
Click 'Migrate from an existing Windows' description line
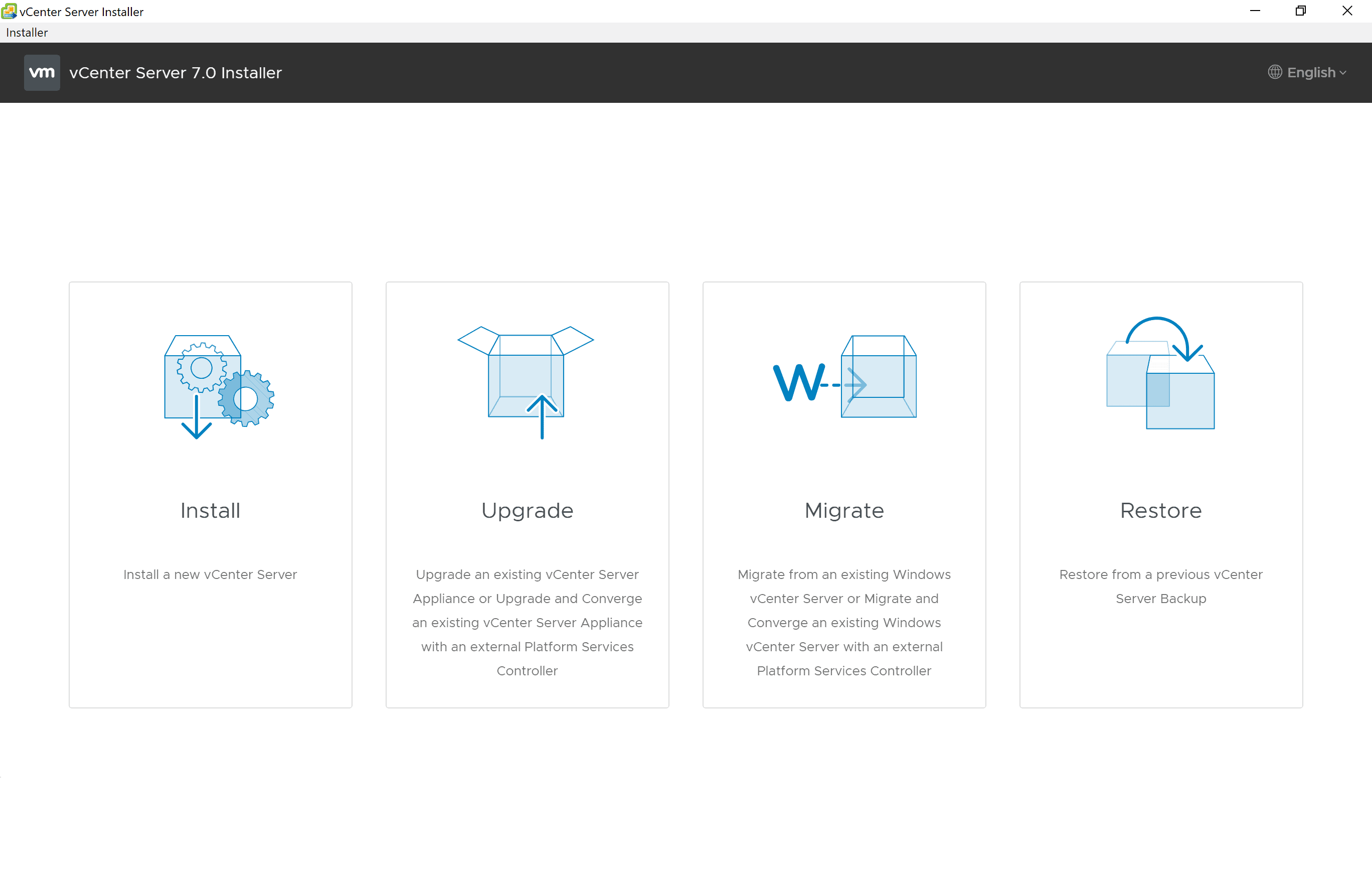pos(844,574)
